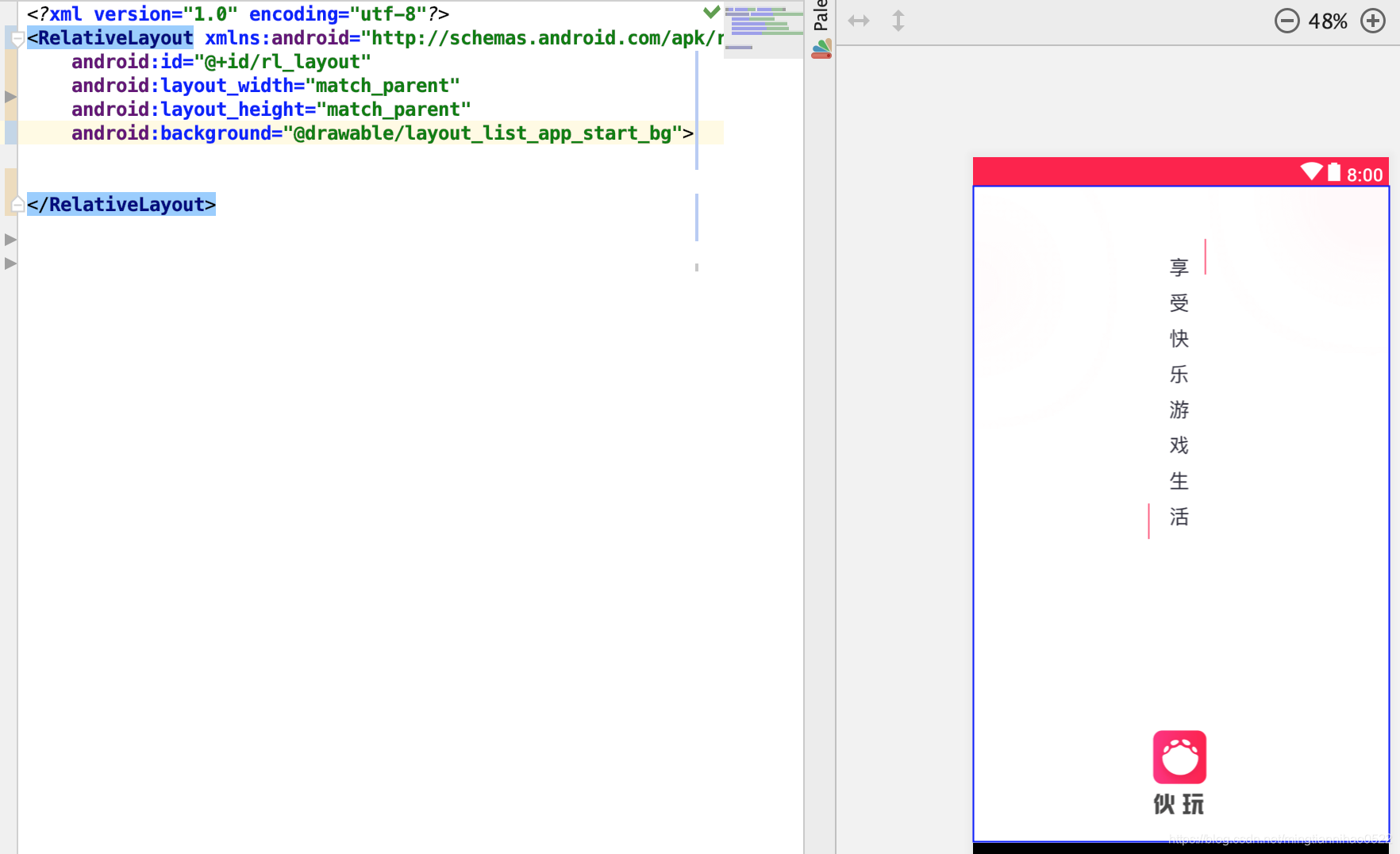Screen dimensions: 1400x854
Task: Click the 8:00 clock in preview
Action: click(x=1364, y=175)
